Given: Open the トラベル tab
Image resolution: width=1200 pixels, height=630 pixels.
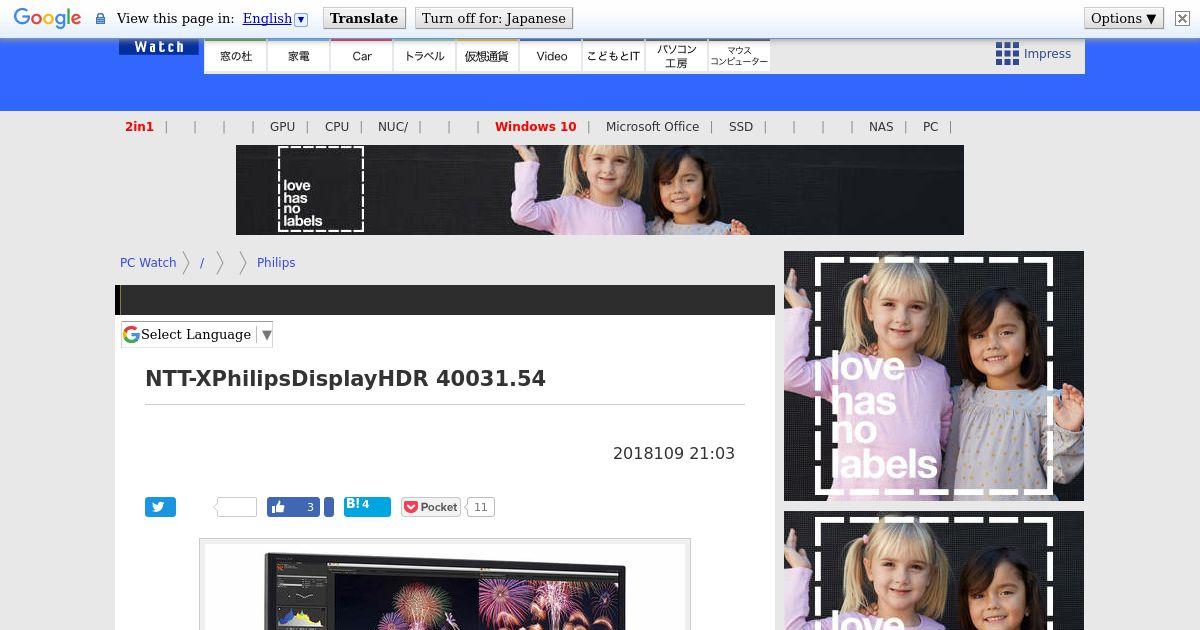Looking at the screenshot, I should pyautogui.click(x=425, y=56).
